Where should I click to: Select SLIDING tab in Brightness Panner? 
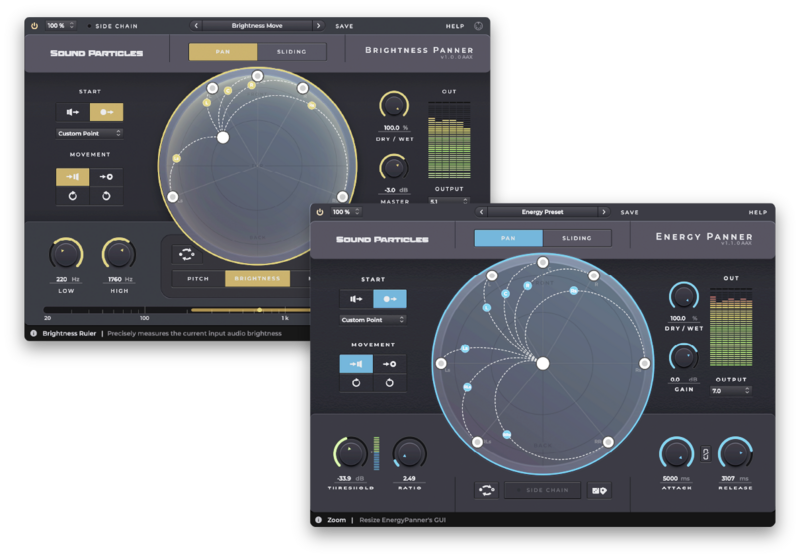292,52
